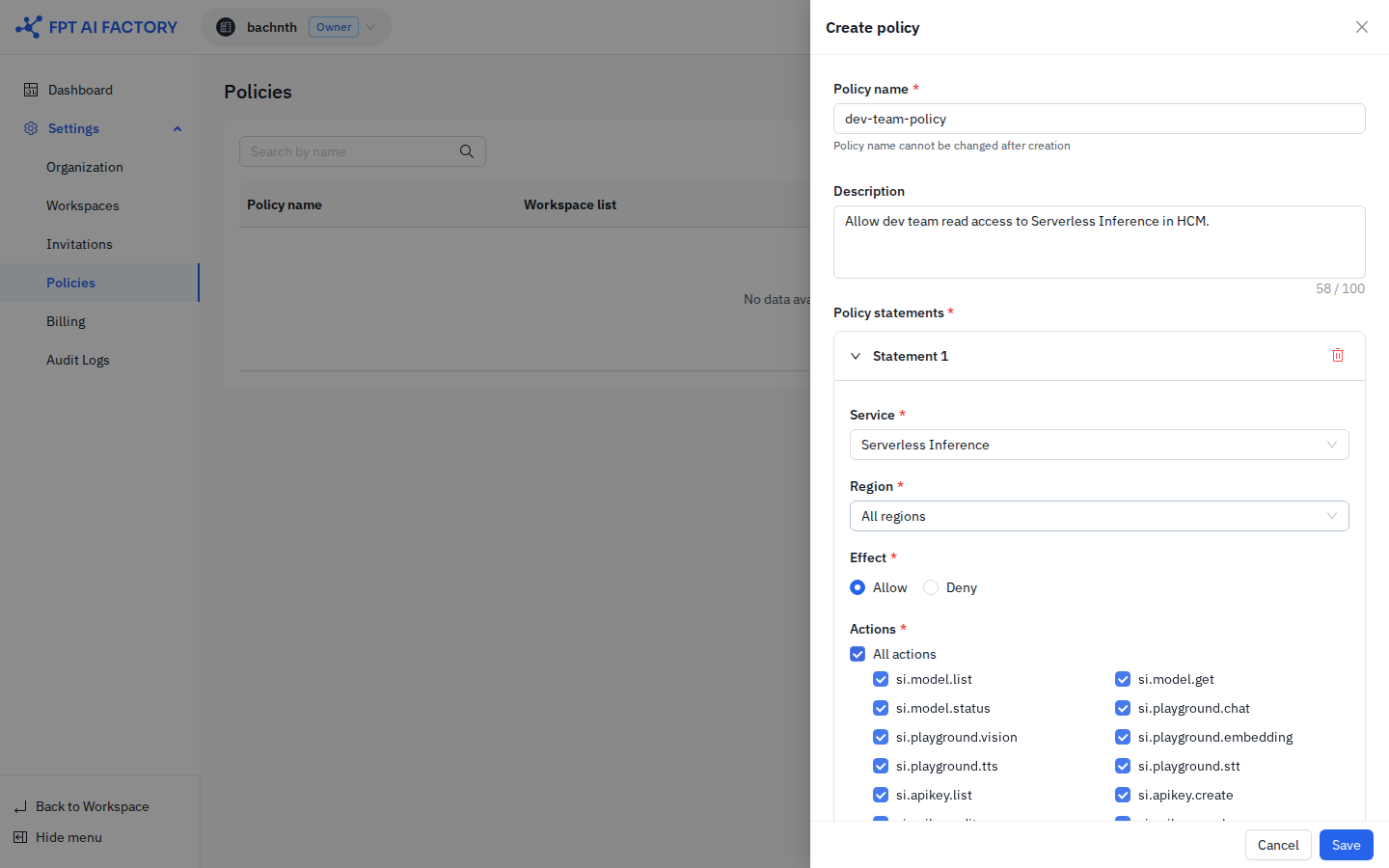Click the 58 / 100 character counter
The width and height of the screenshot is (1389, 868).
(1341, 288)
